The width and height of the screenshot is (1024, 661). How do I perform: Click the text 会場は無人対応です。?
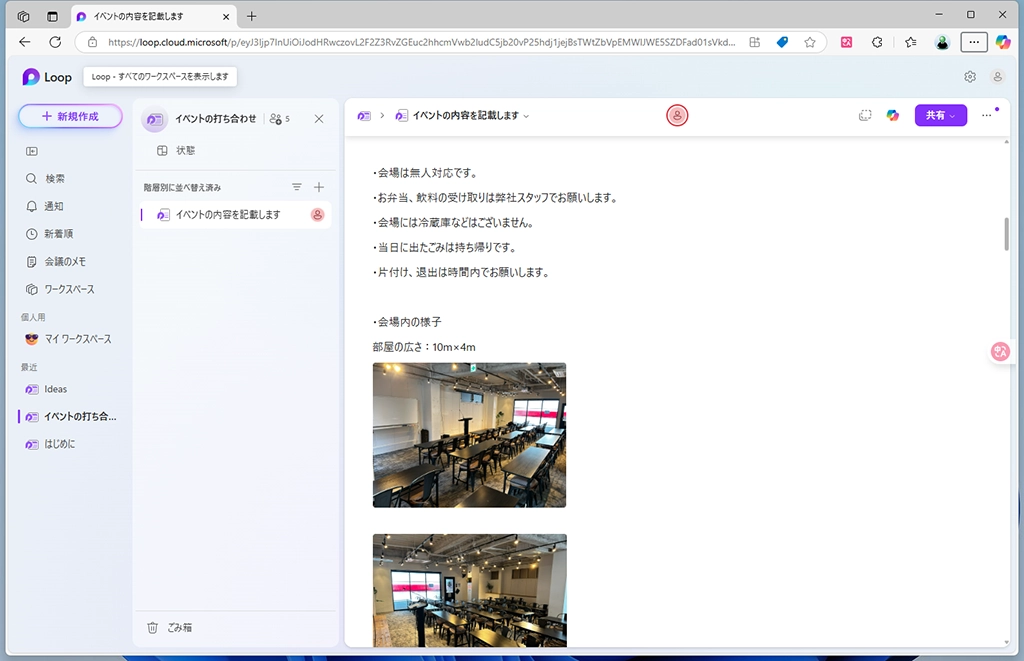[x=428, y=173]
